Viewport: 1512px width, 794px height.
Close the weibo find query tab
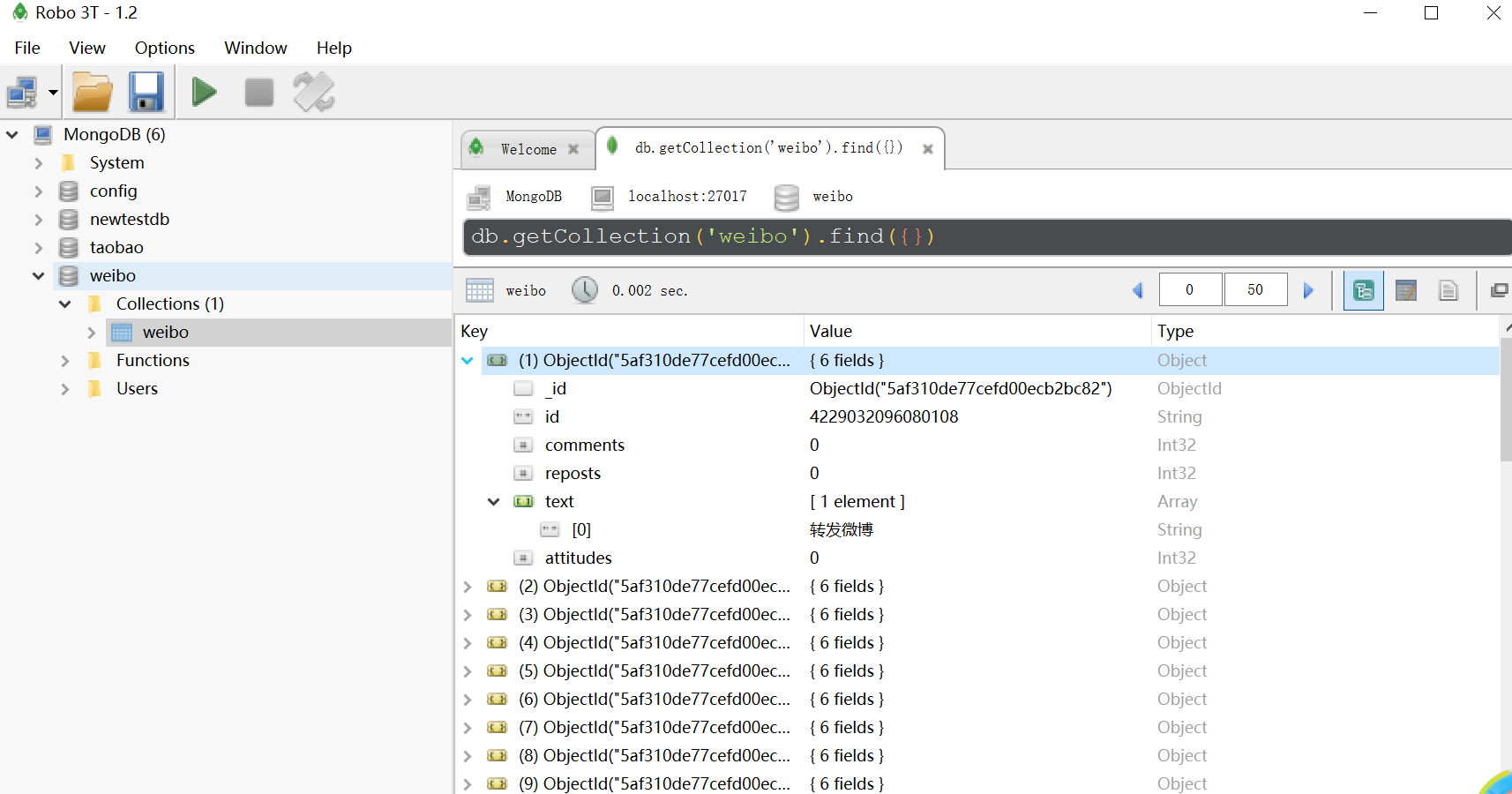tap(928, 149)
